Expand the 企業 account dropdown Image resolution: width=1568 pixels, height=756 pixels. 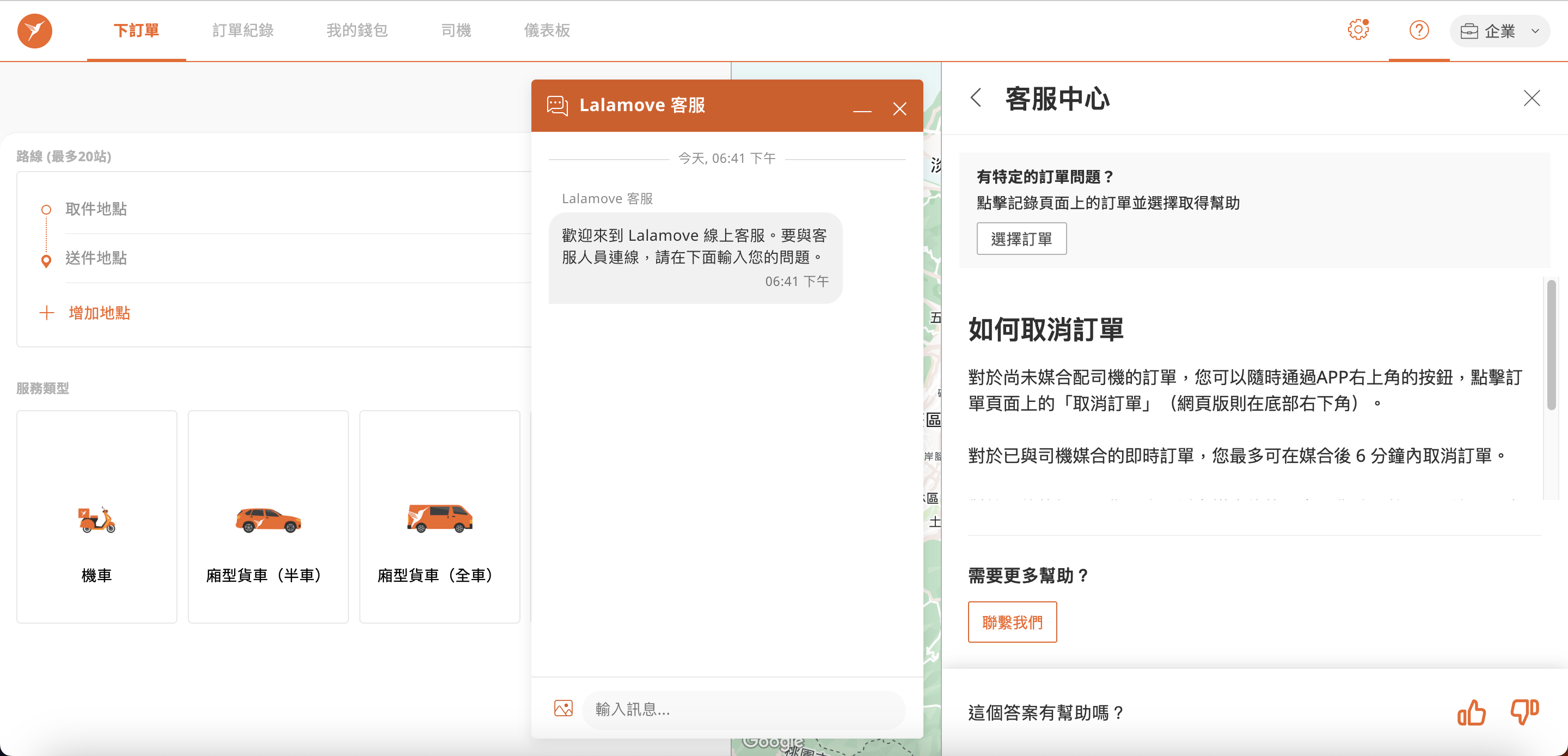1500,31
